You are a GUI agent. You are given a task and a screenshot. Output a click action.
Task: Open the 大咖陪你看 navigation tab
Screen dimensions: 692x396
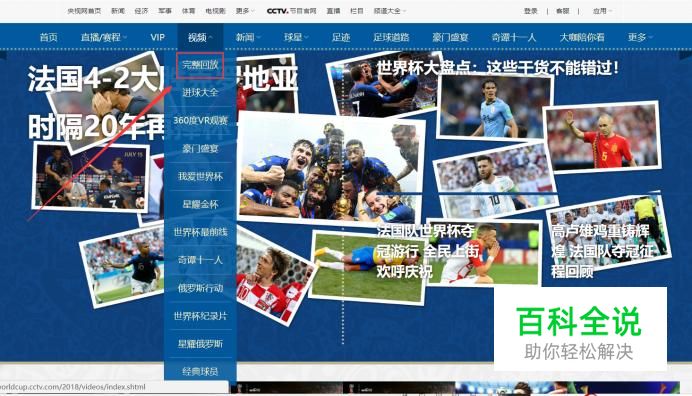click(x=582, y=37)
